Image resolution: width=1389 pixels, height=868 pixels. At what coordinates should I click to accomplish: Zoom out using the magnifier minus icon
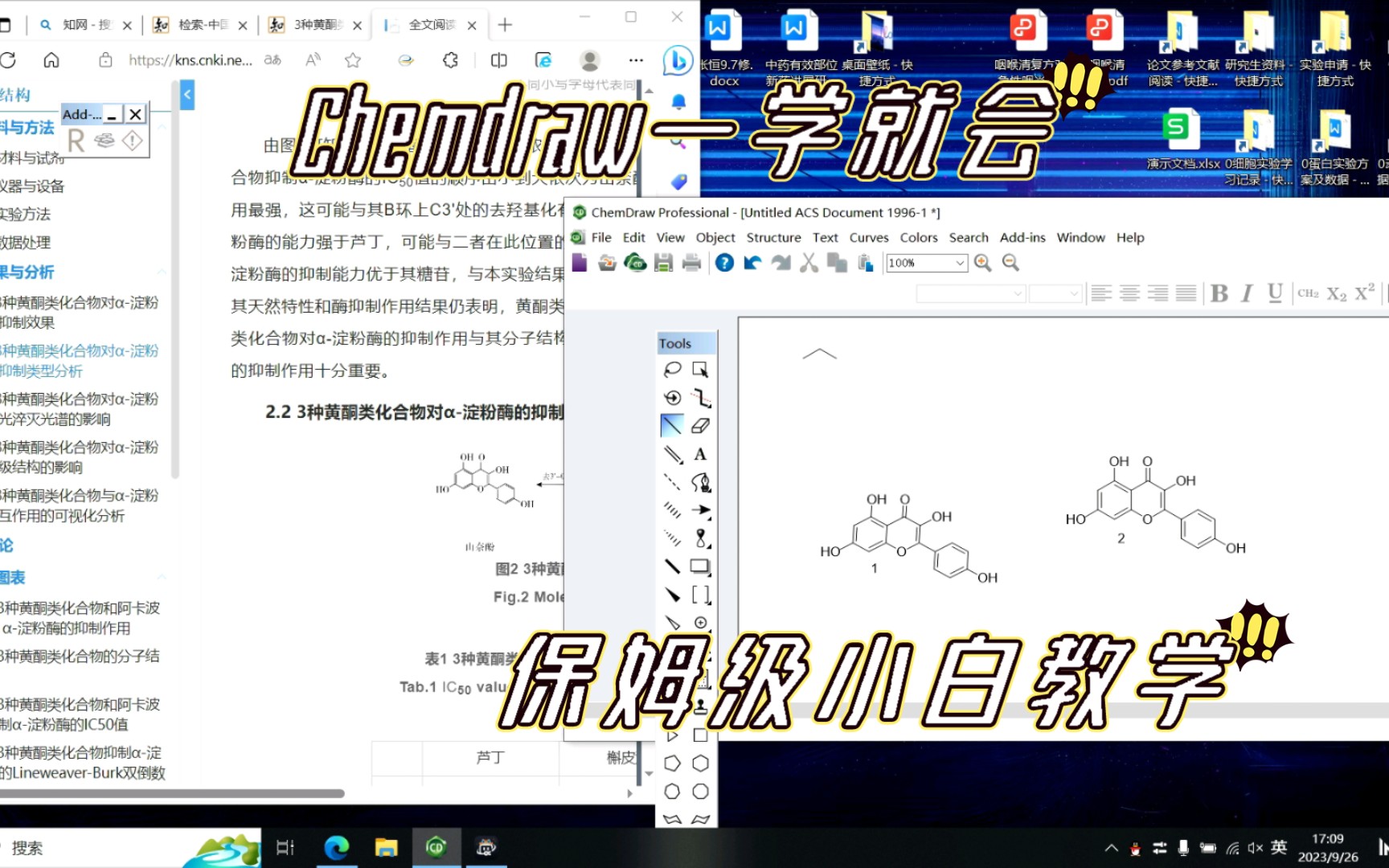pyautogui.click(x=1010, y=263)
